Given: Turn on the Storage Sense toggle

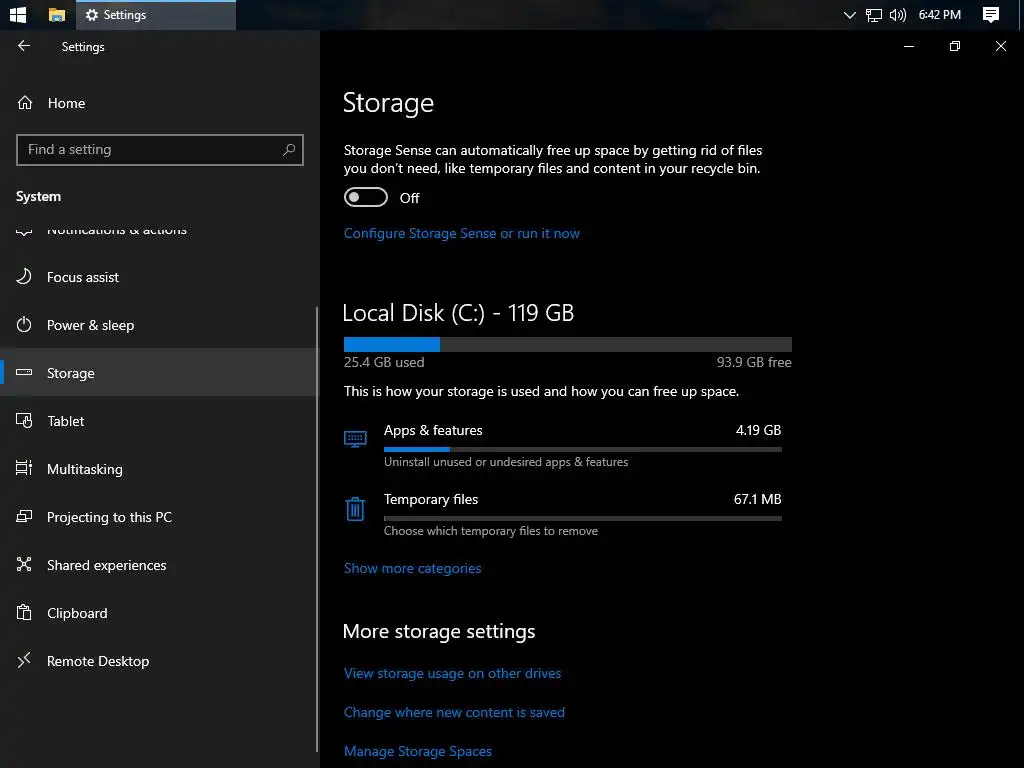Looking at the screenshot, I should click(x=366, y=197).
